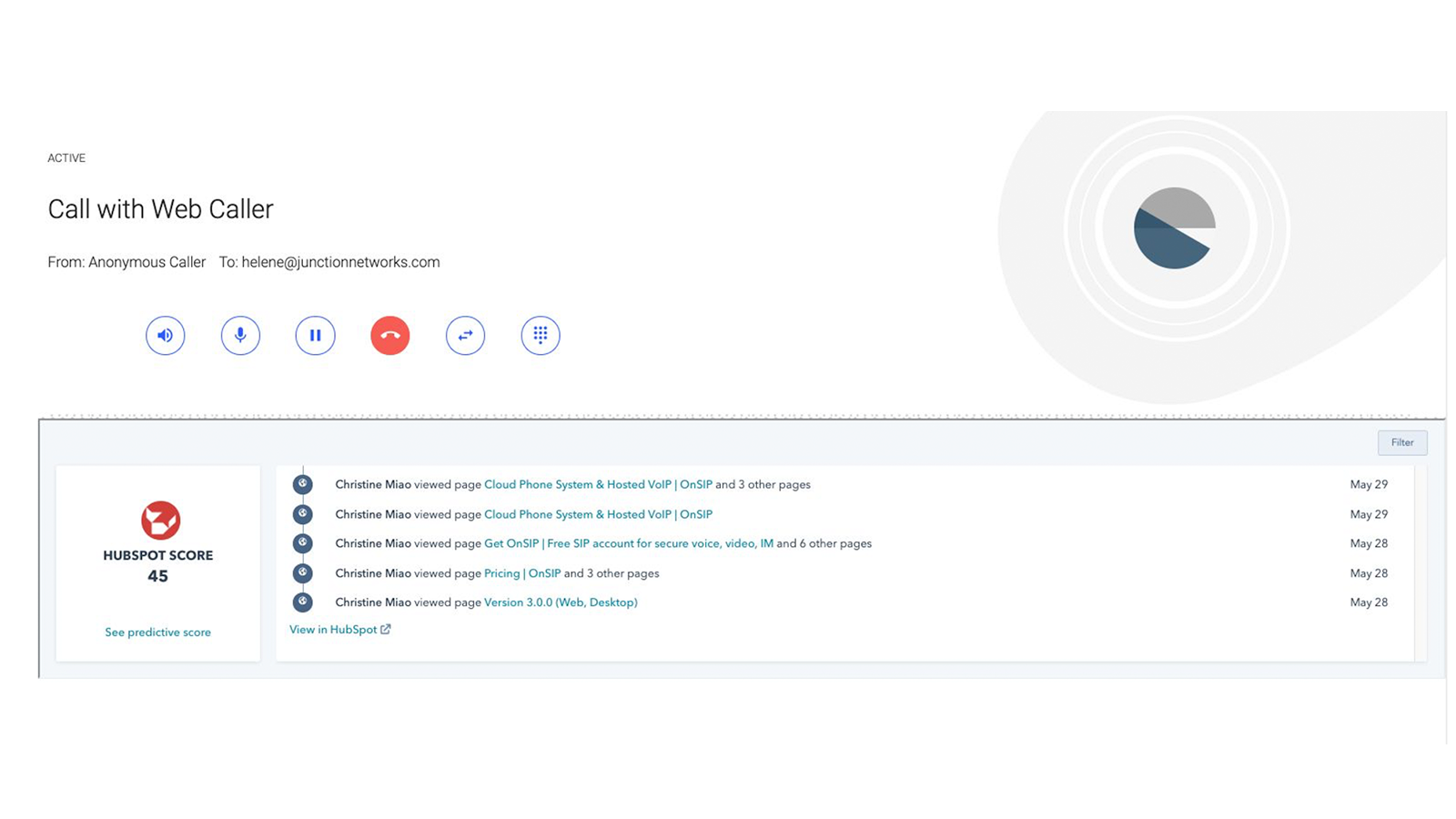Click the external-link icon after View in HubSpot
Screen dimensions: 1456x819
click(x=386, y=629)
